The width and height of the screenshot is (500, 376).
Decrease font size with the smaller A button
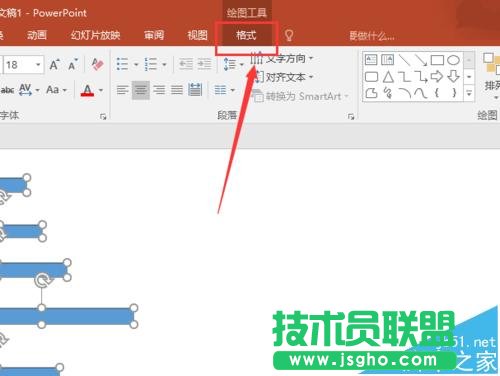pyautogui.click(x=73, y=64)
